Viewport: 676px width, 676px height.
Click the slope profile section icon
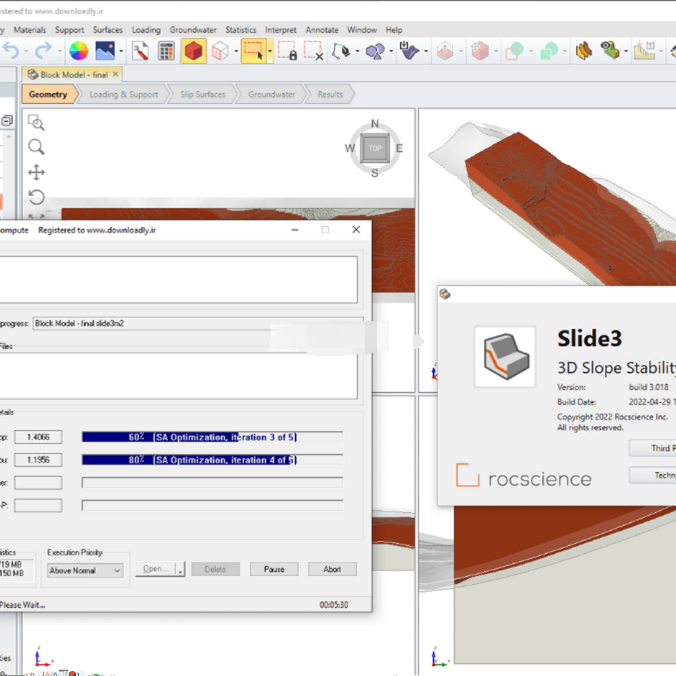(645, 50)
